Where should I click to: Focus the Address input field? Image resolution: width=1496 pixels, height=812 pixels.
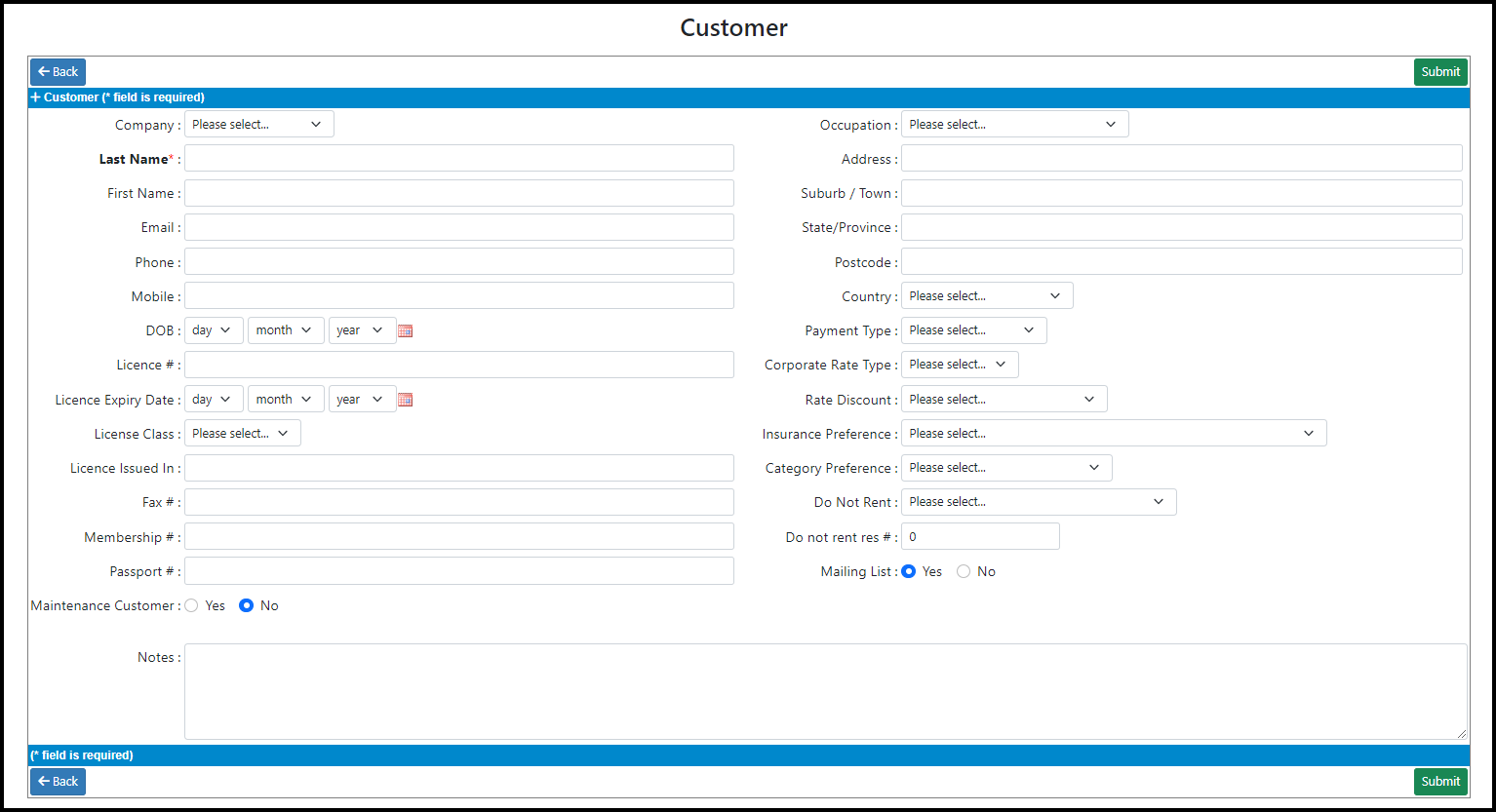[1182, 158]
